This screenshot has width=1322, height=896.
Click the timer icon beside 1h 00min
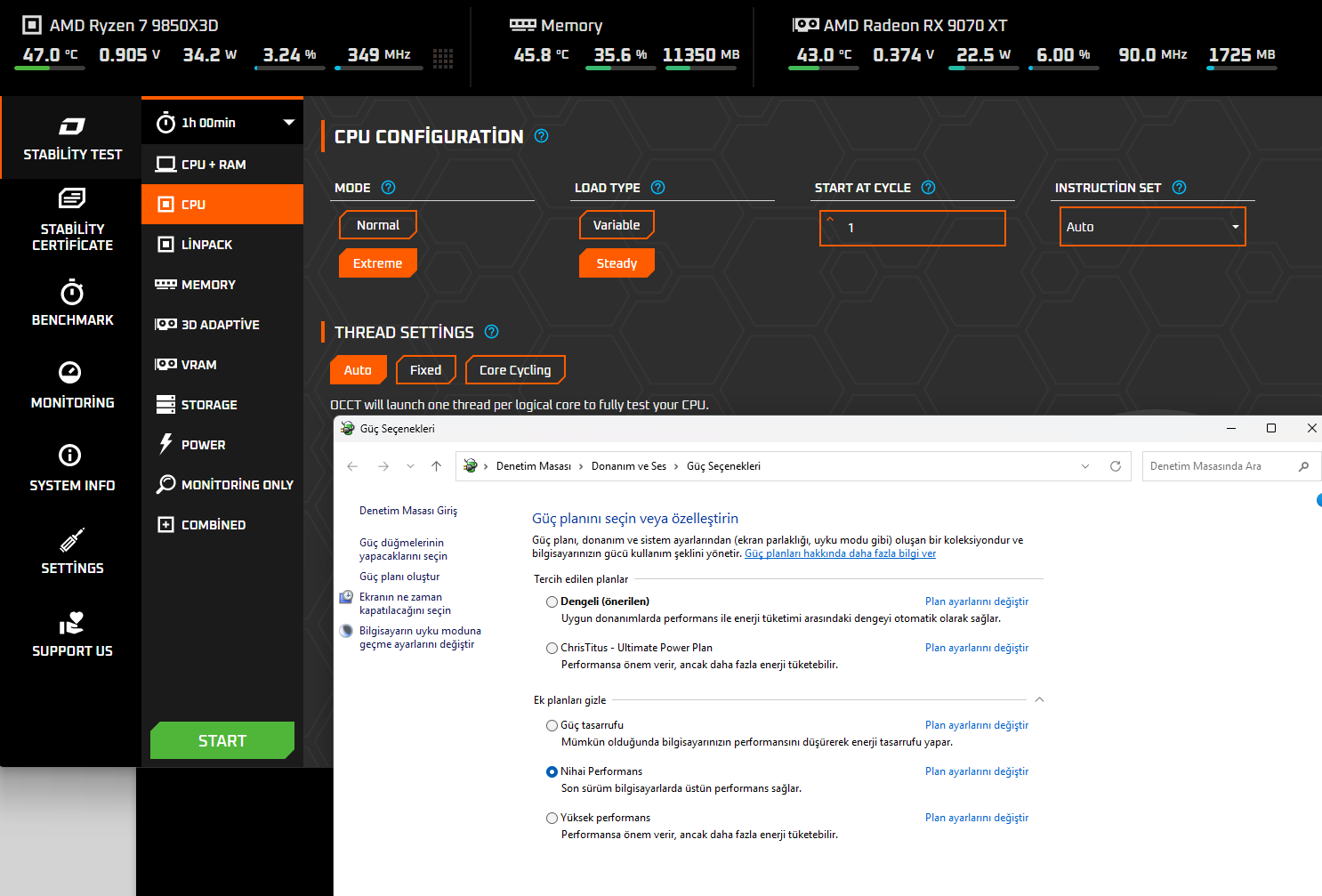pos(165,123)
